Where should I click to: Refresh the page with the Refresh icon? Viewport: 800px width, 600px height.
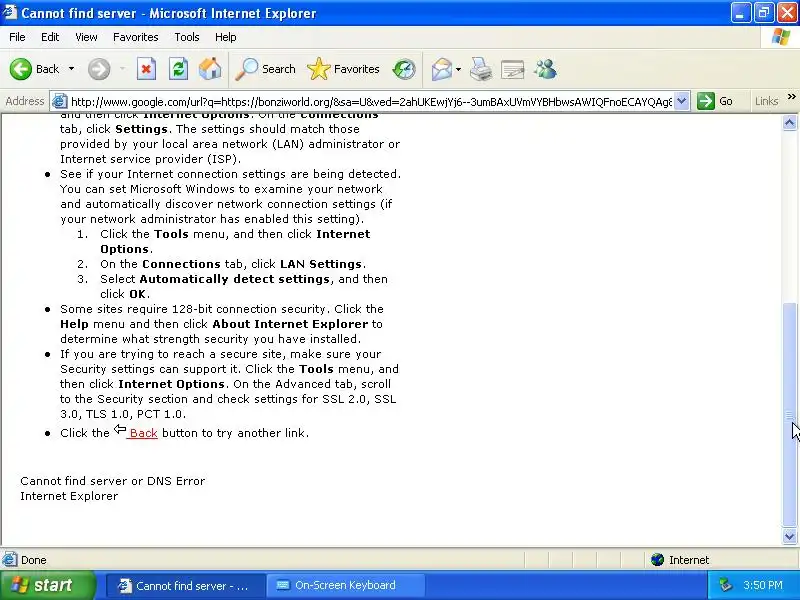click(x=179, y=69)
